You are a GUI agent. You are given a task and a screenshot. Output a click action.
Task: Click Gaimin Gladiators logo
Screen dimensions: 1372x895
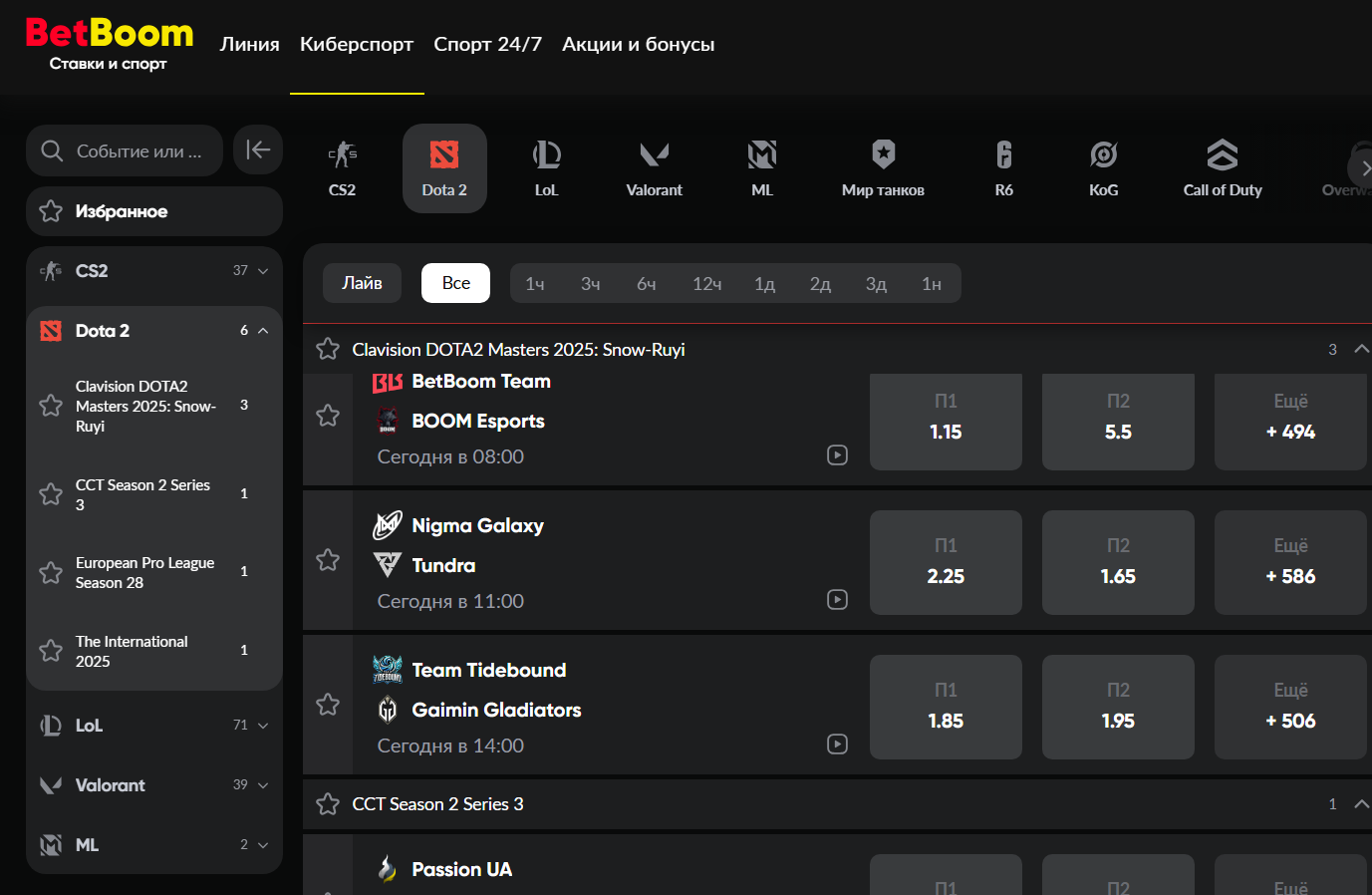(388, 710)
